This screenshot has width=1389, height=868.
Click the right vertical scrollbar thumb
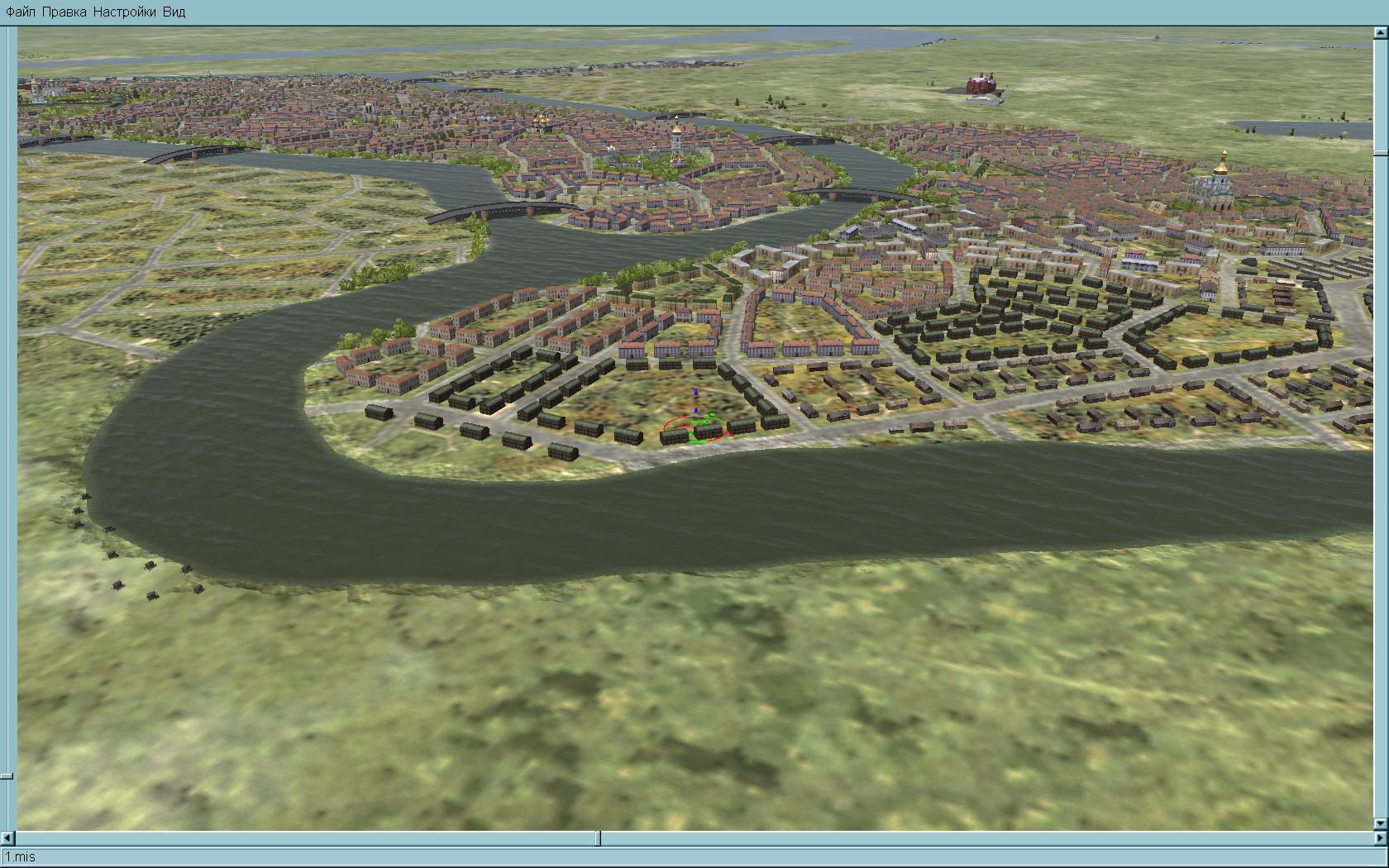click(x=1380, y=153)
